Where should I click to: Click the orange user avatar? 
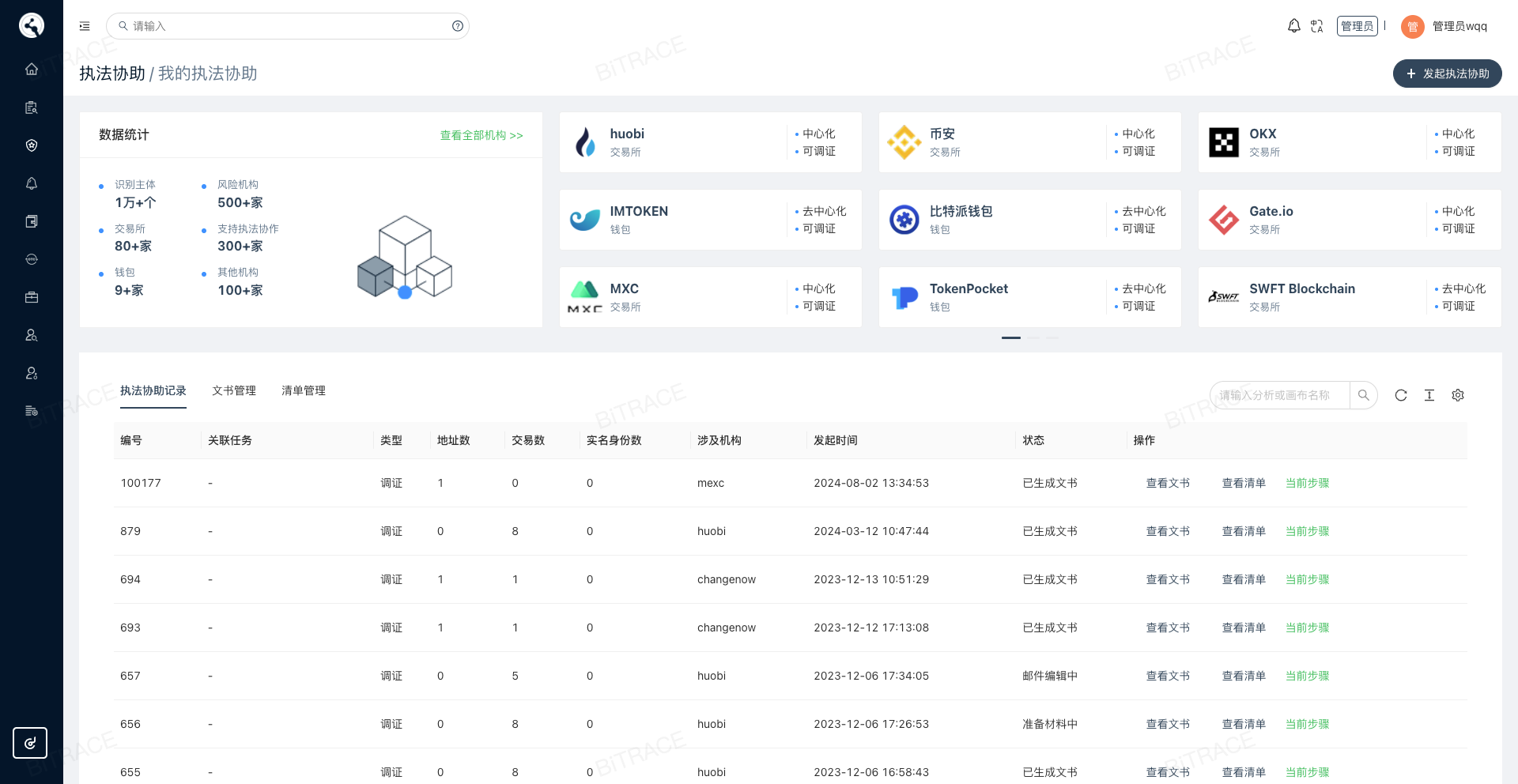[x=1412, y=27]
